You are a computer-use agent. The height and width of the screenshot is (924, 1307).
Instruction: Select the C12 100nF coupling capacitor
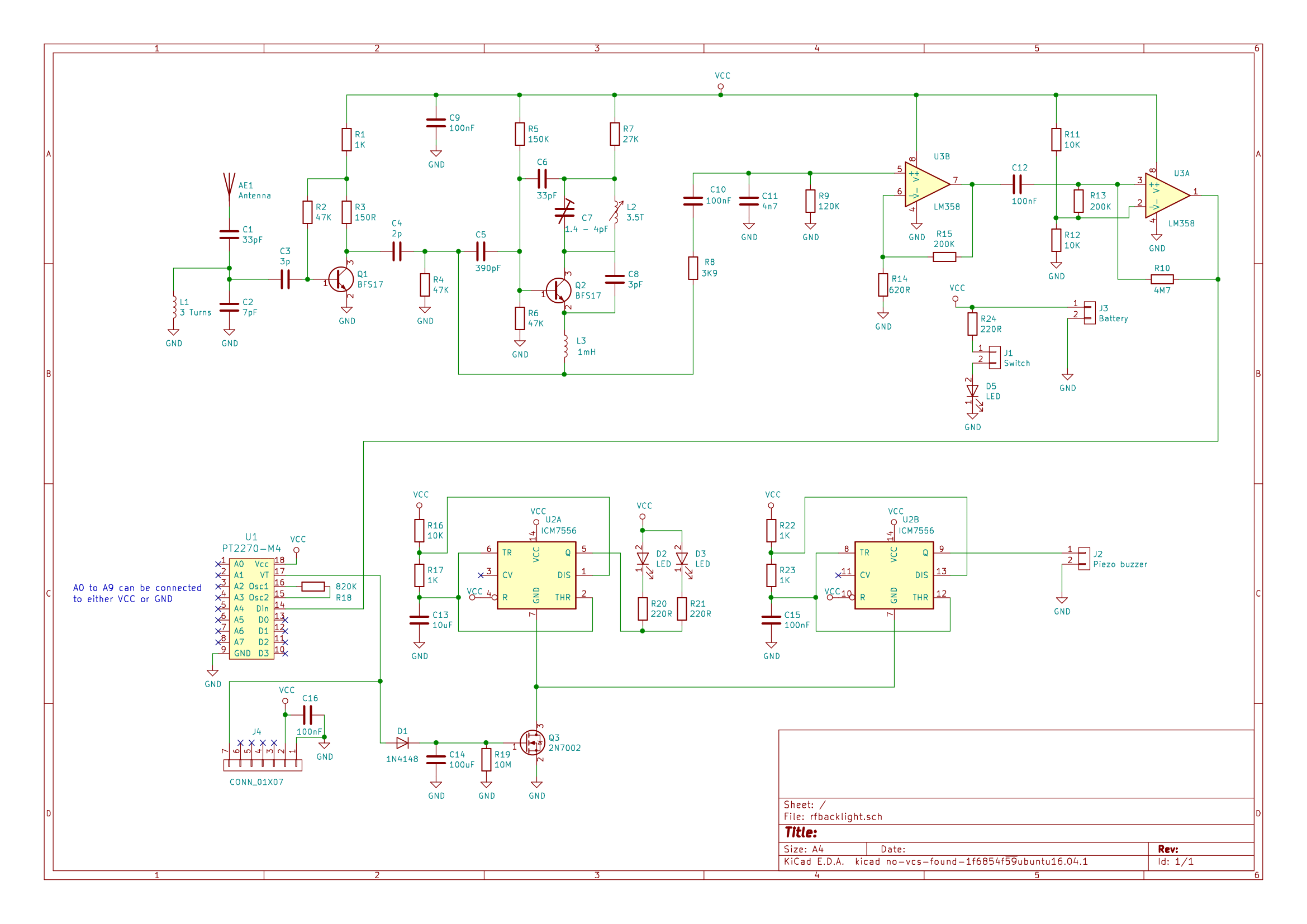[x=1017, y=184]
